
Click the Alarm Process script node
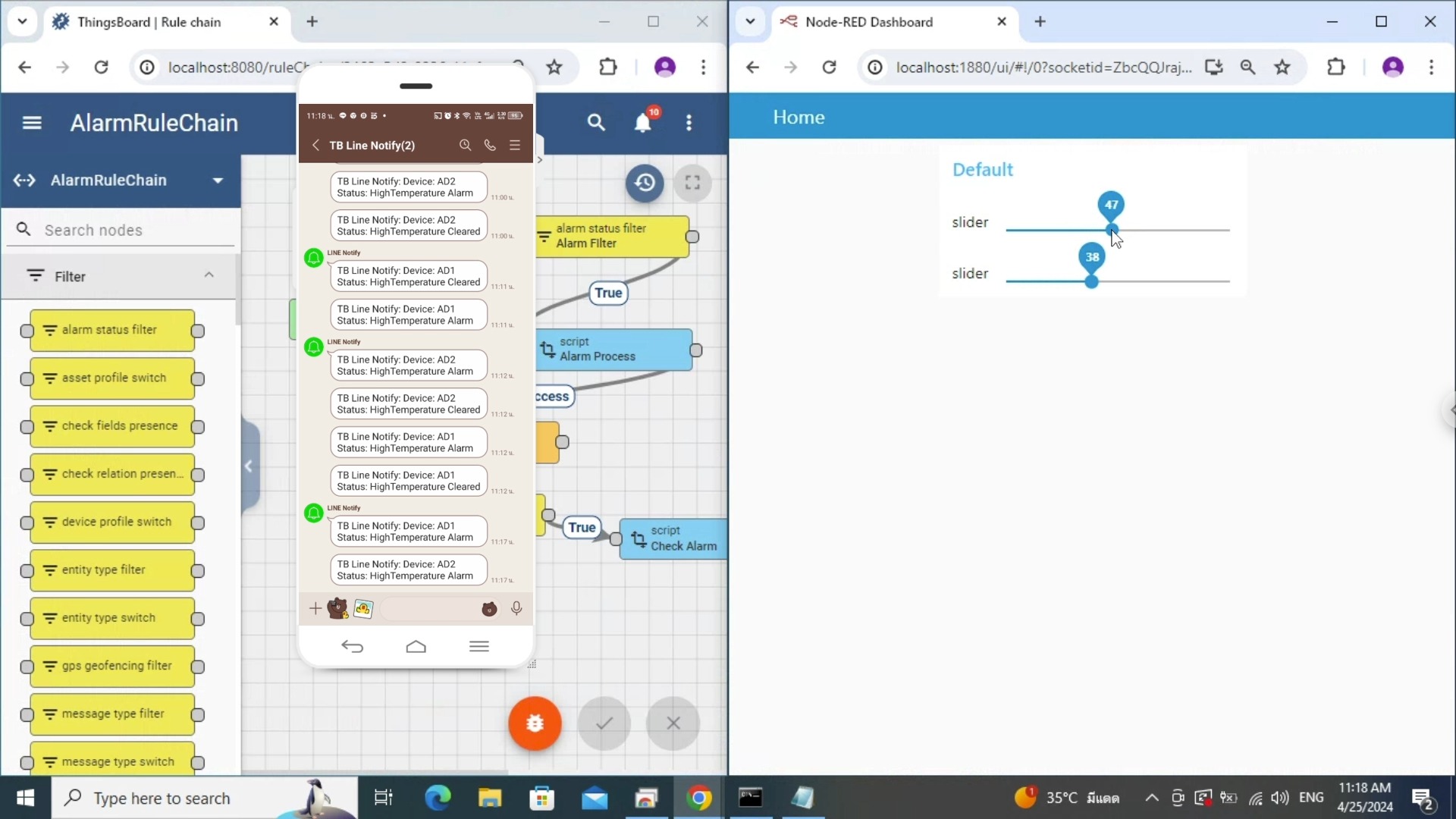[614, 350]
